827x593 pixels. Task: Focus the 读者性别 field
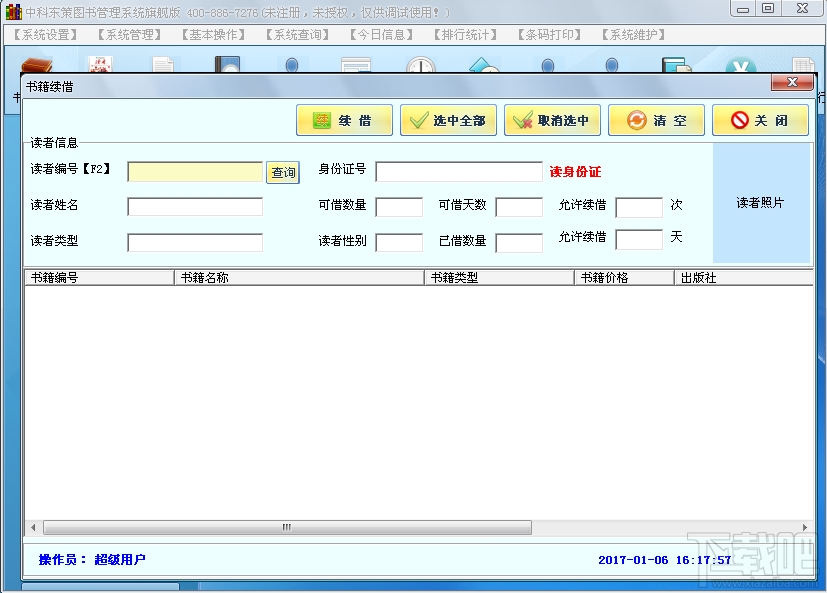(399, 242)
